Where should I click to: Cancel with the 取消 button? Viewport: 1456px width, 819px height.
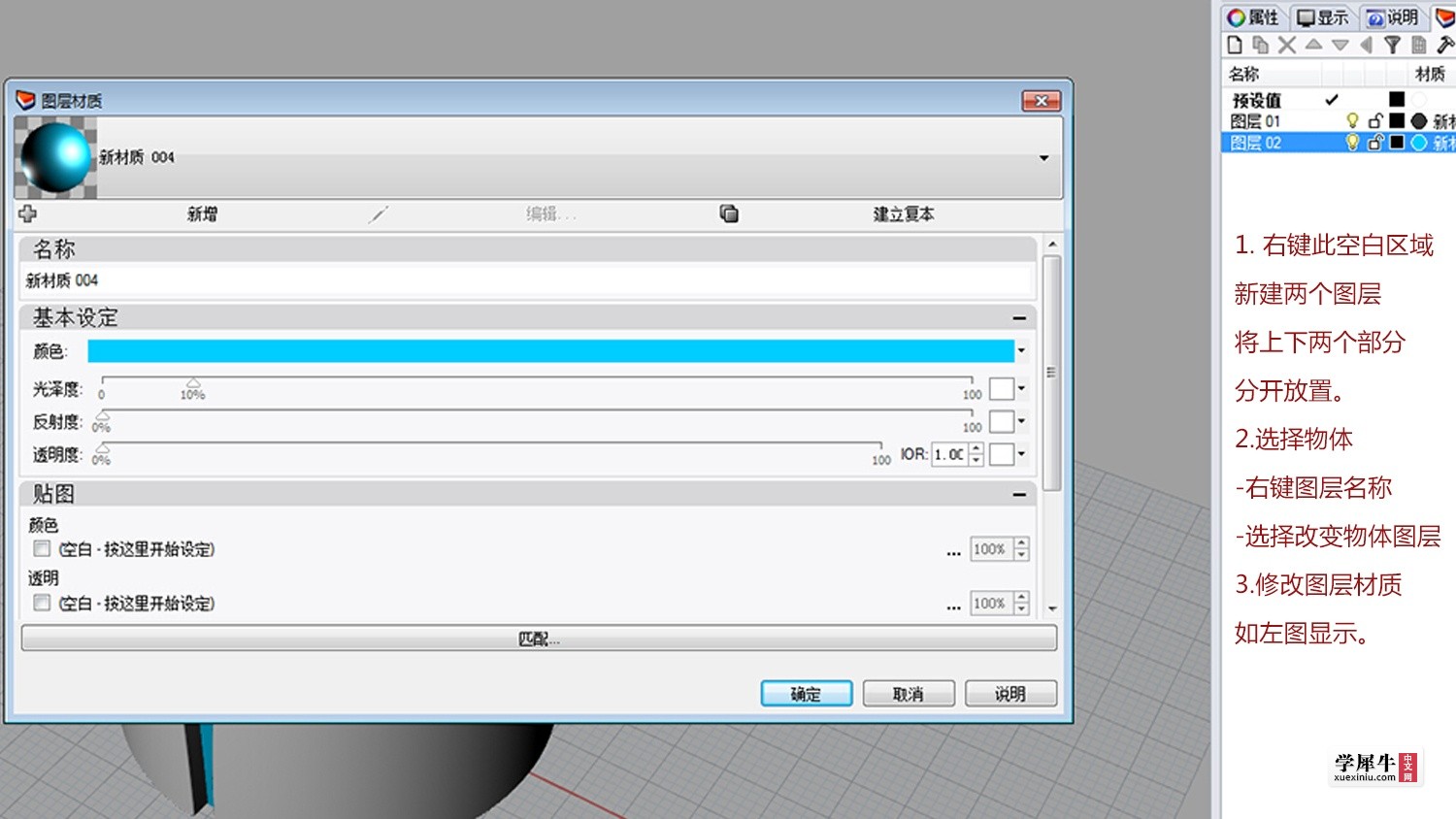(909, 694)
